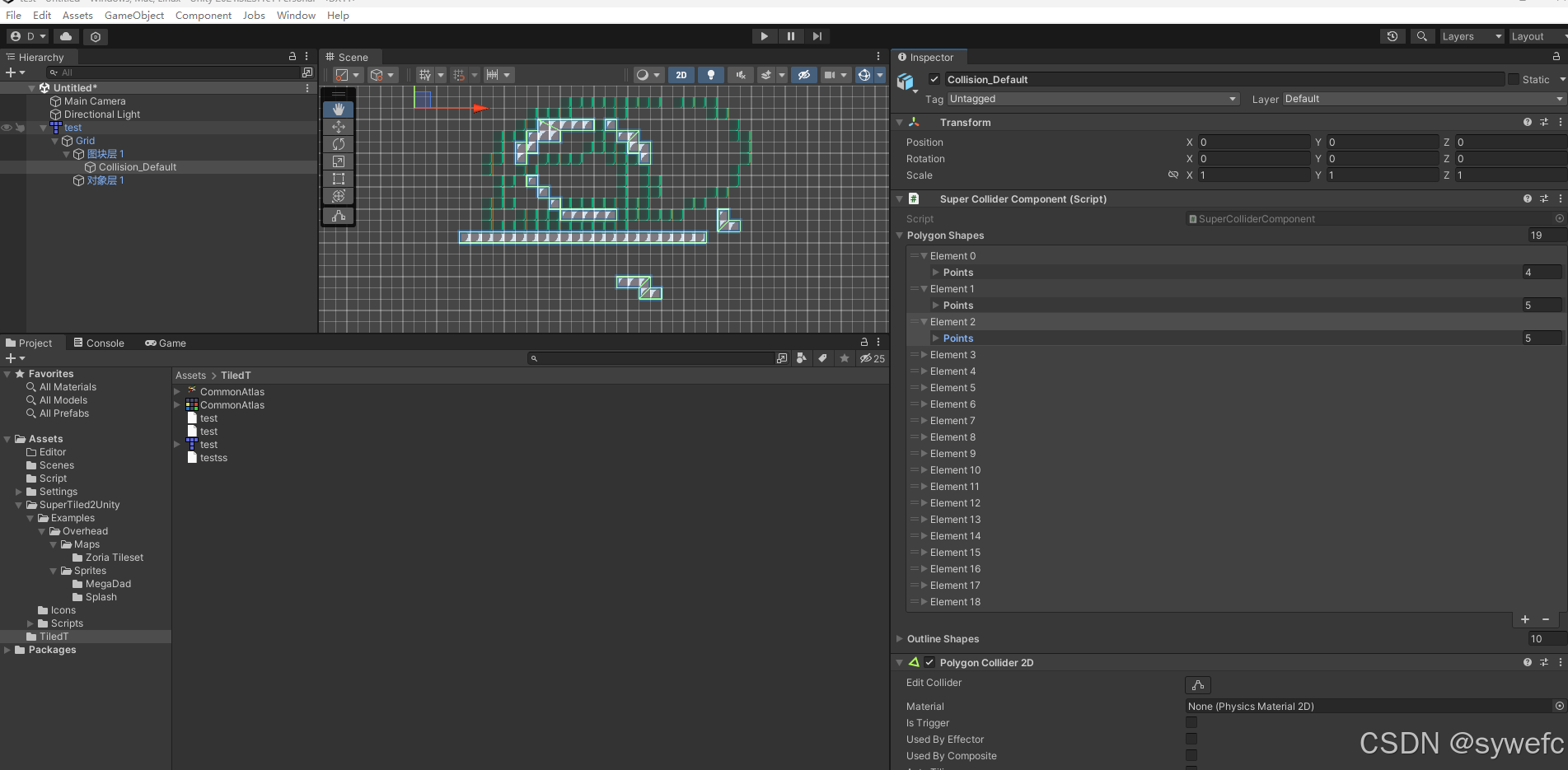Viewport: 1568px width, 770px height.
Task: Select the Scale tool in Scene toolbar
Action: 339,161
